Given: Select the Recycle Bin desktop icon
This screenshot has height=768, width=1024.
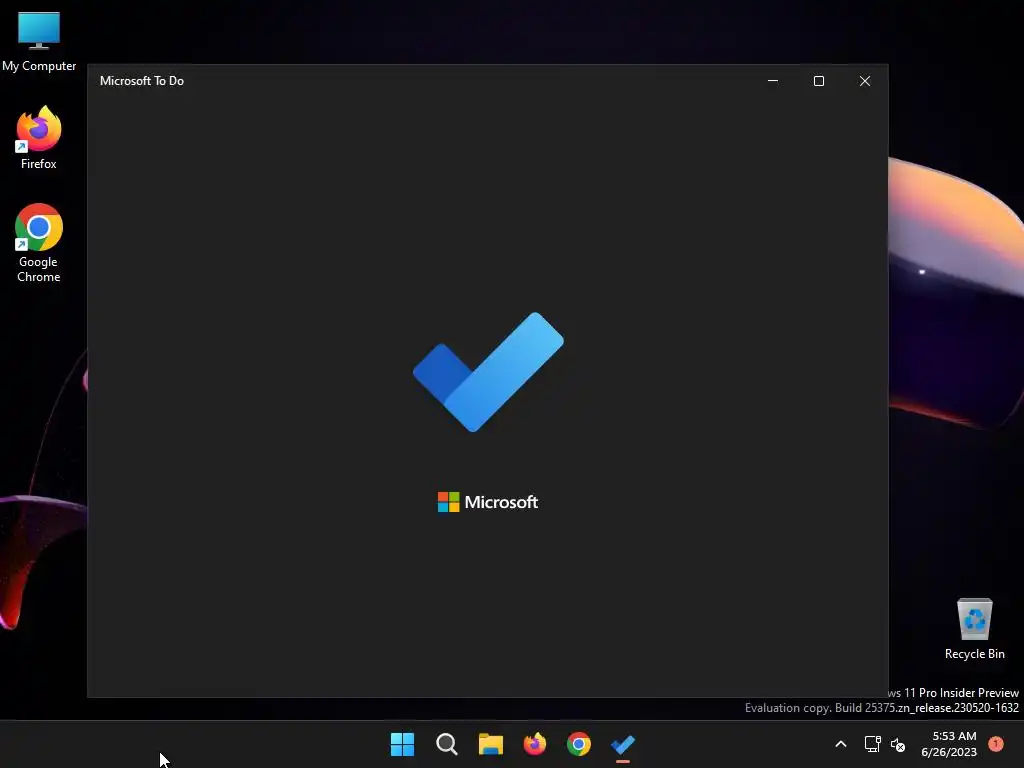Looking at the screenshot, I should (974, 629).
